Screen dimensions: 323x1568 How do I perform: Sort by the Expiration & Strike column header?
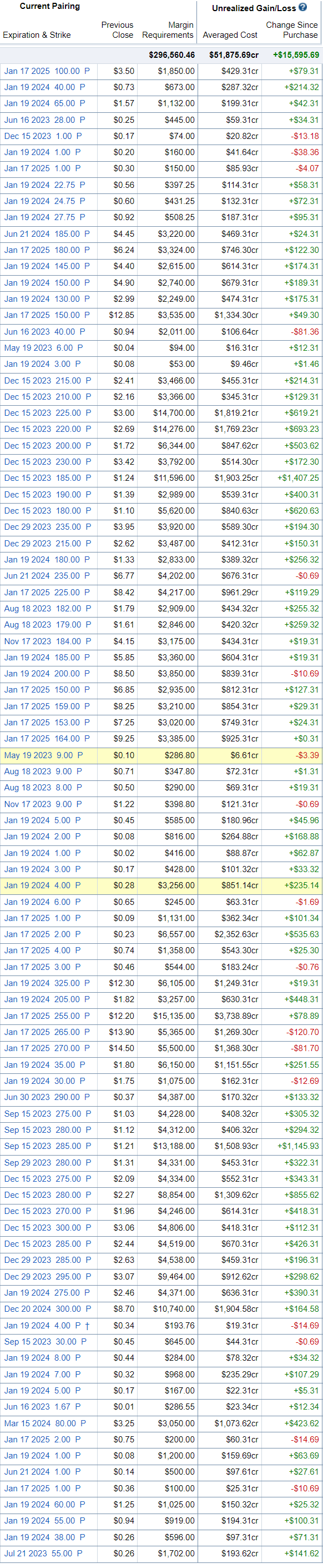37,34
